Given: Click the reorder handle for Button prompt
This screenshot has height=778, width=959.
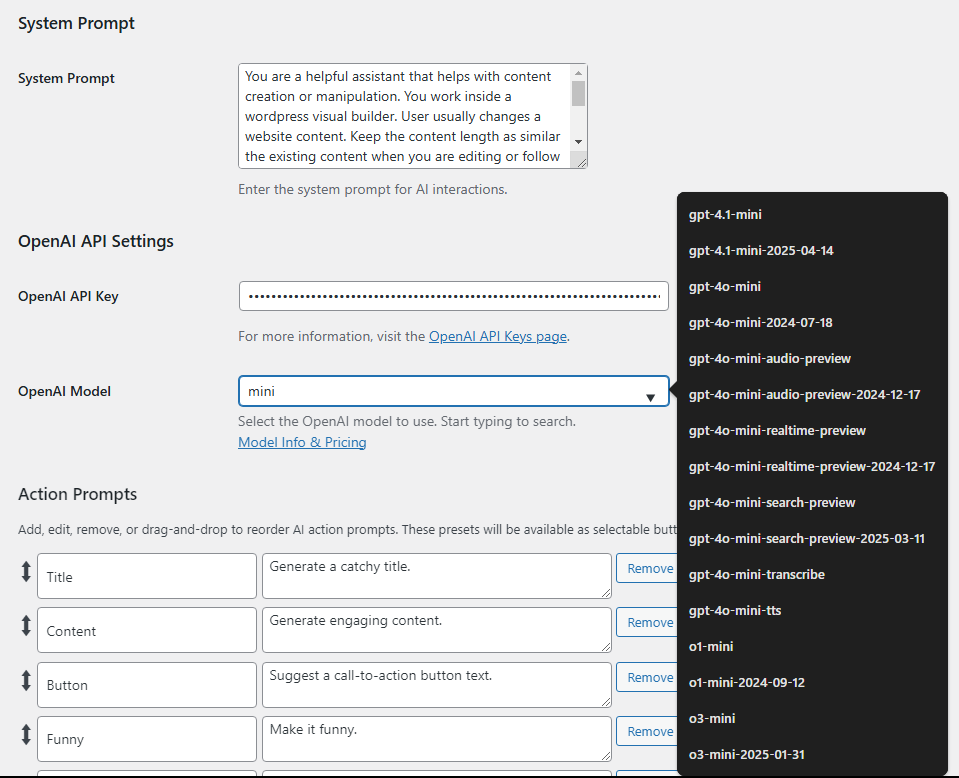Looking at the screenshot, I should (26, 680).
